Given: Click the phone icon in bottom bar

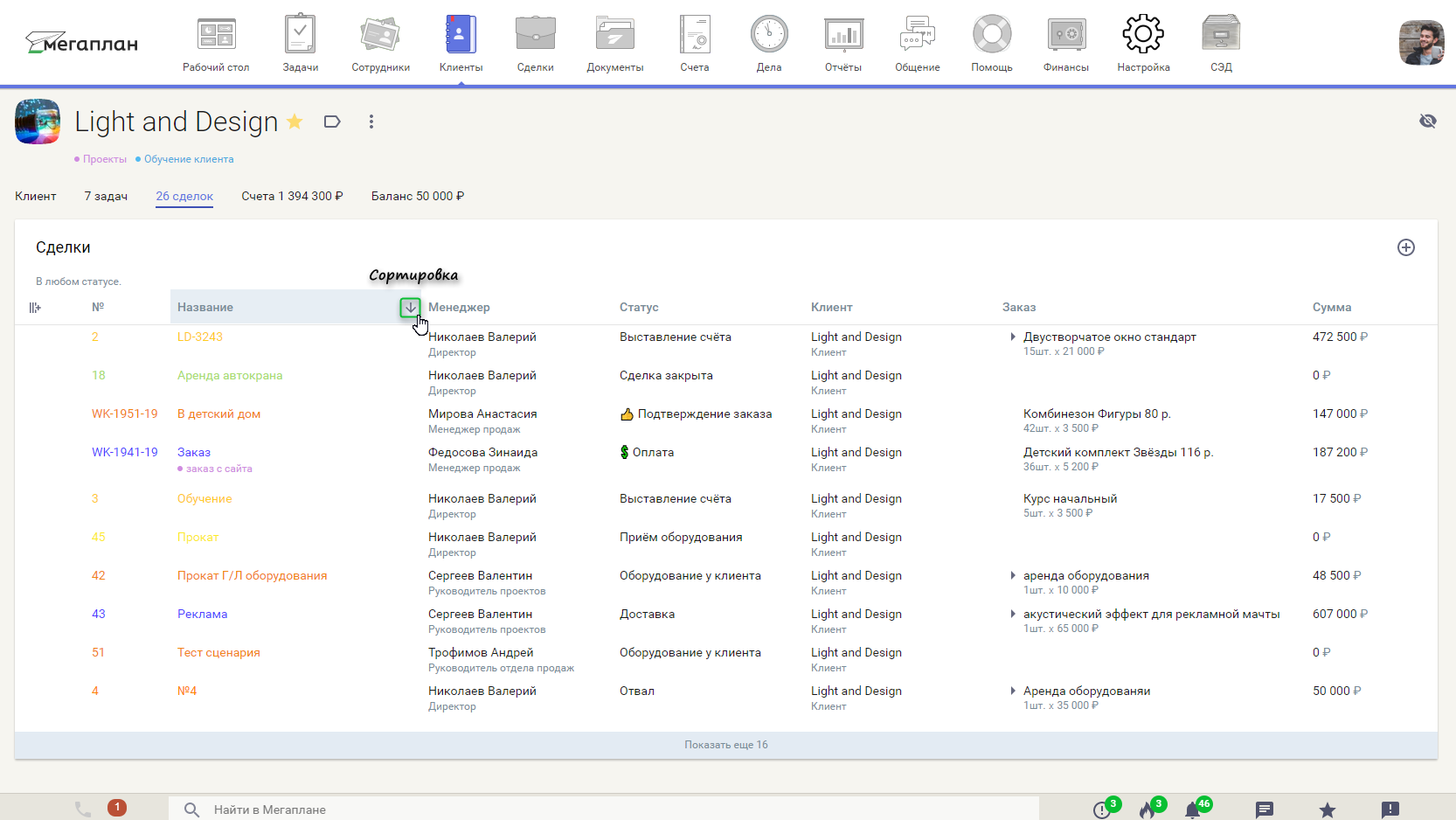Looking at the screenshot, I should coord(83,810).
